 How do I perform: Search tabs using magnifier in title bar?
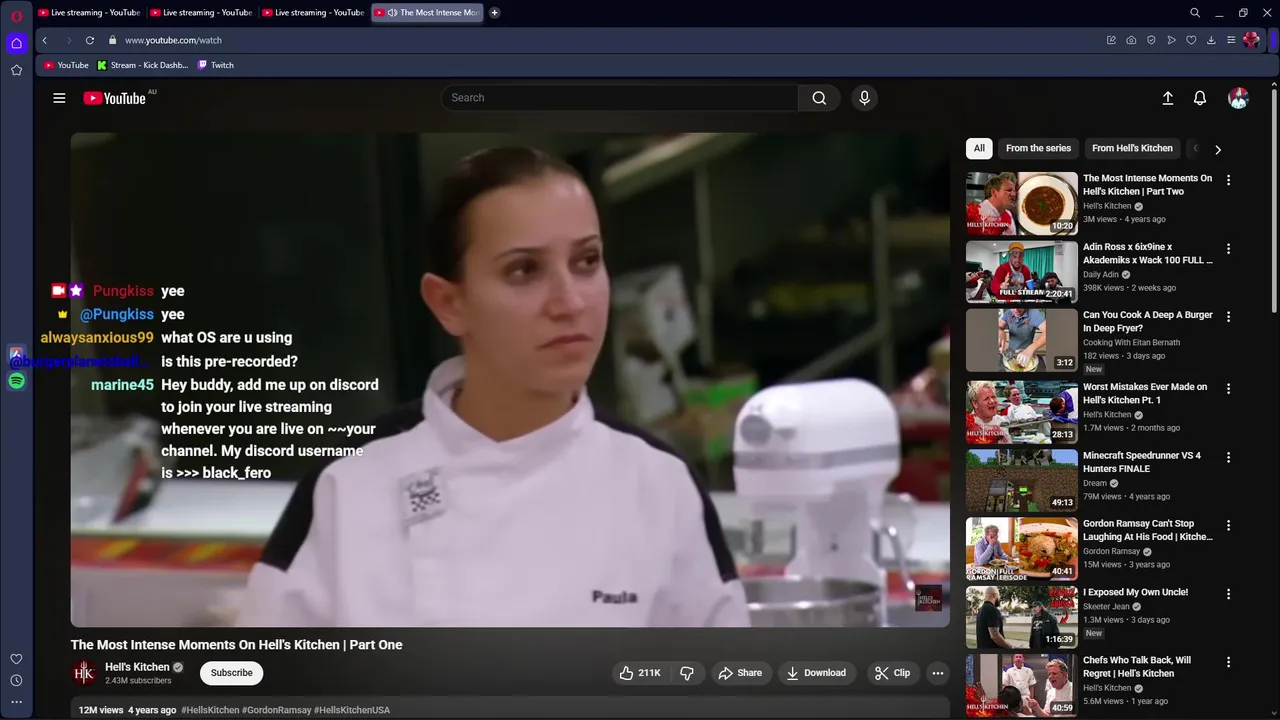1195,13
